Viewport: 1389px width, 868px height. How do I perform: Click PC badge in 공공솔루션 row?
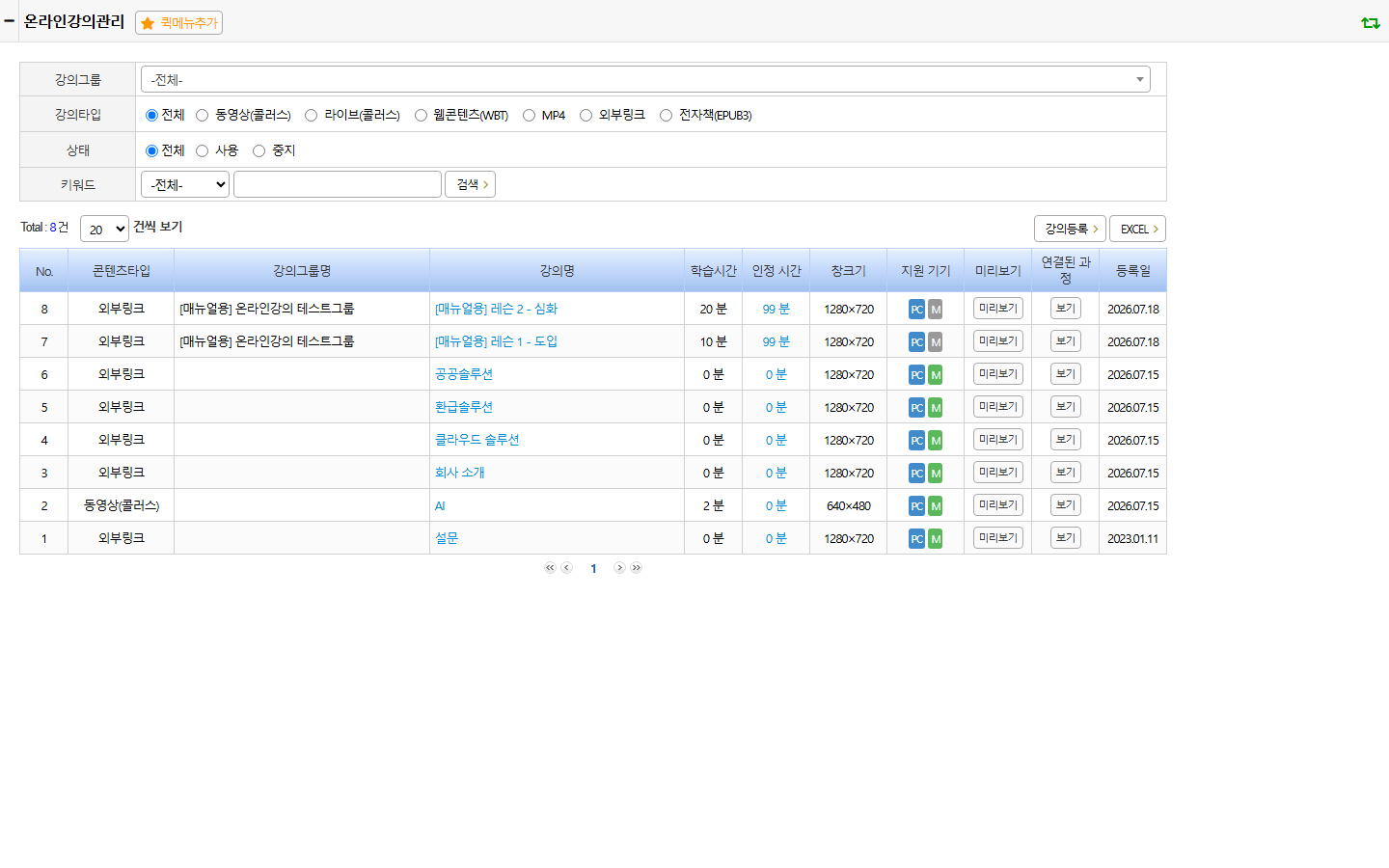[x=916, y=375]
